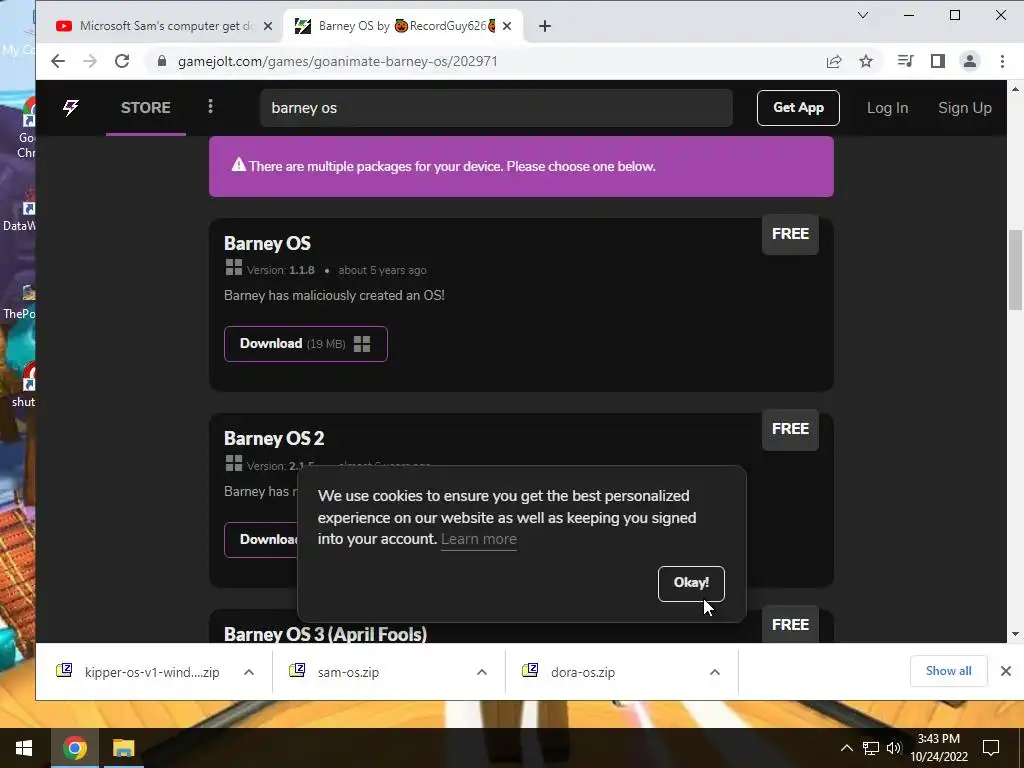Open File Explorer from the taskbar
The width and height of the screenshot is (1024, 768).
pos(123,748)
